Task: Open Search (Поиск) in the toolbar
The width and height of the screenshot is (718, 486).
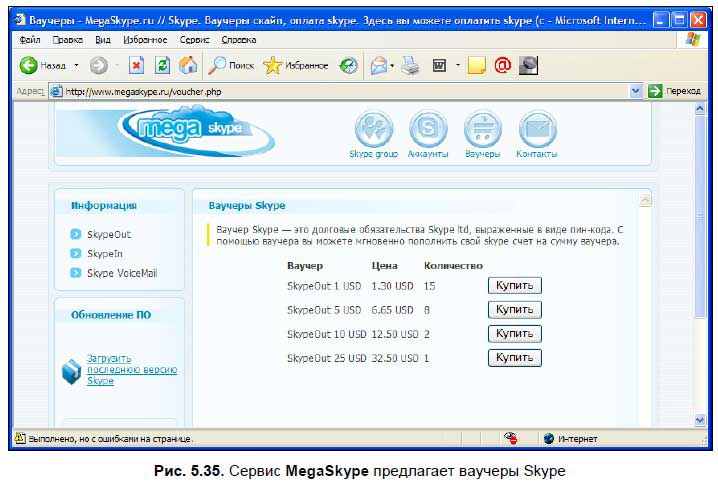Action: (x=231, y=66)
